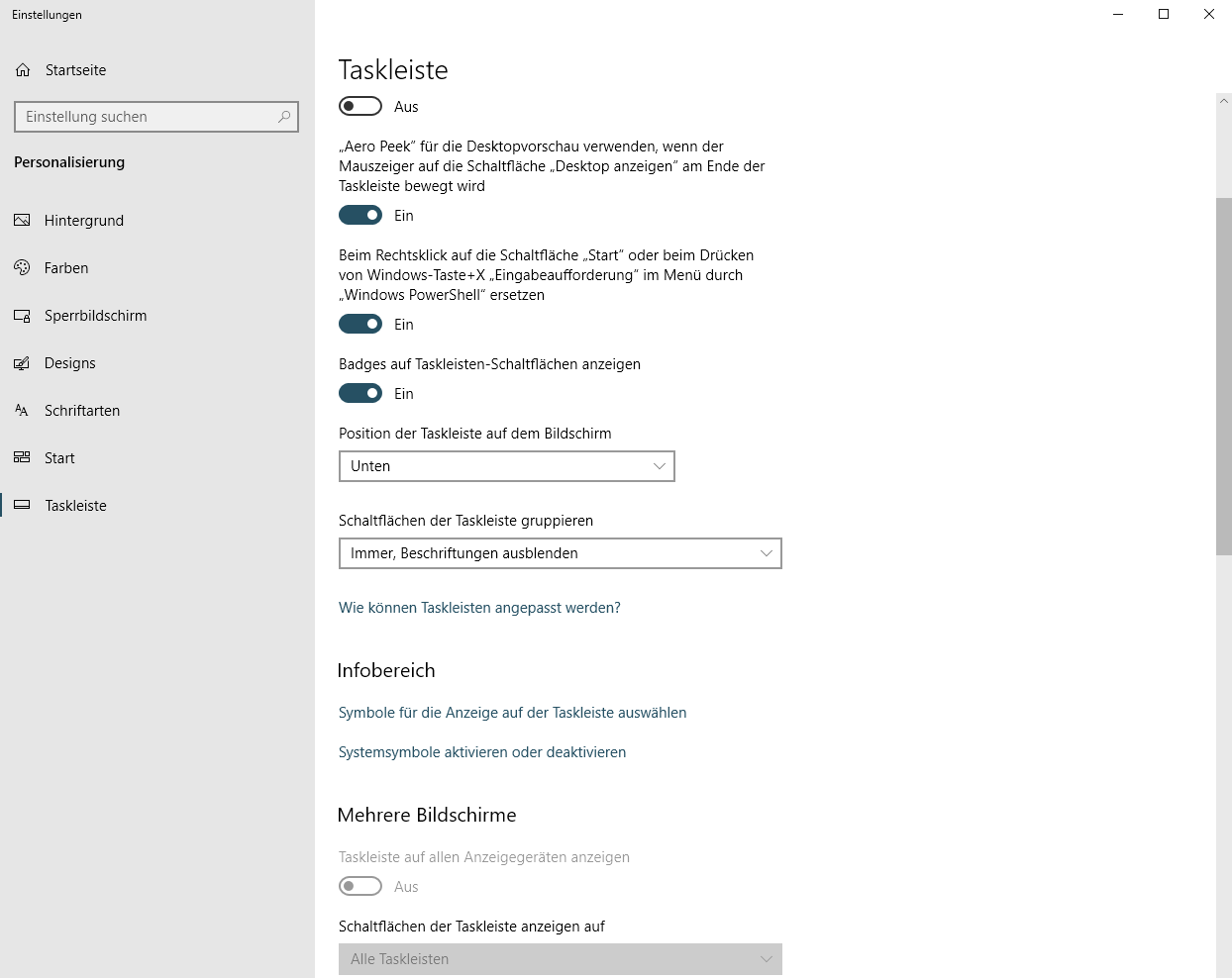
Task: Go to Sperrbildschirm settings page
Action: click(95, 316)
